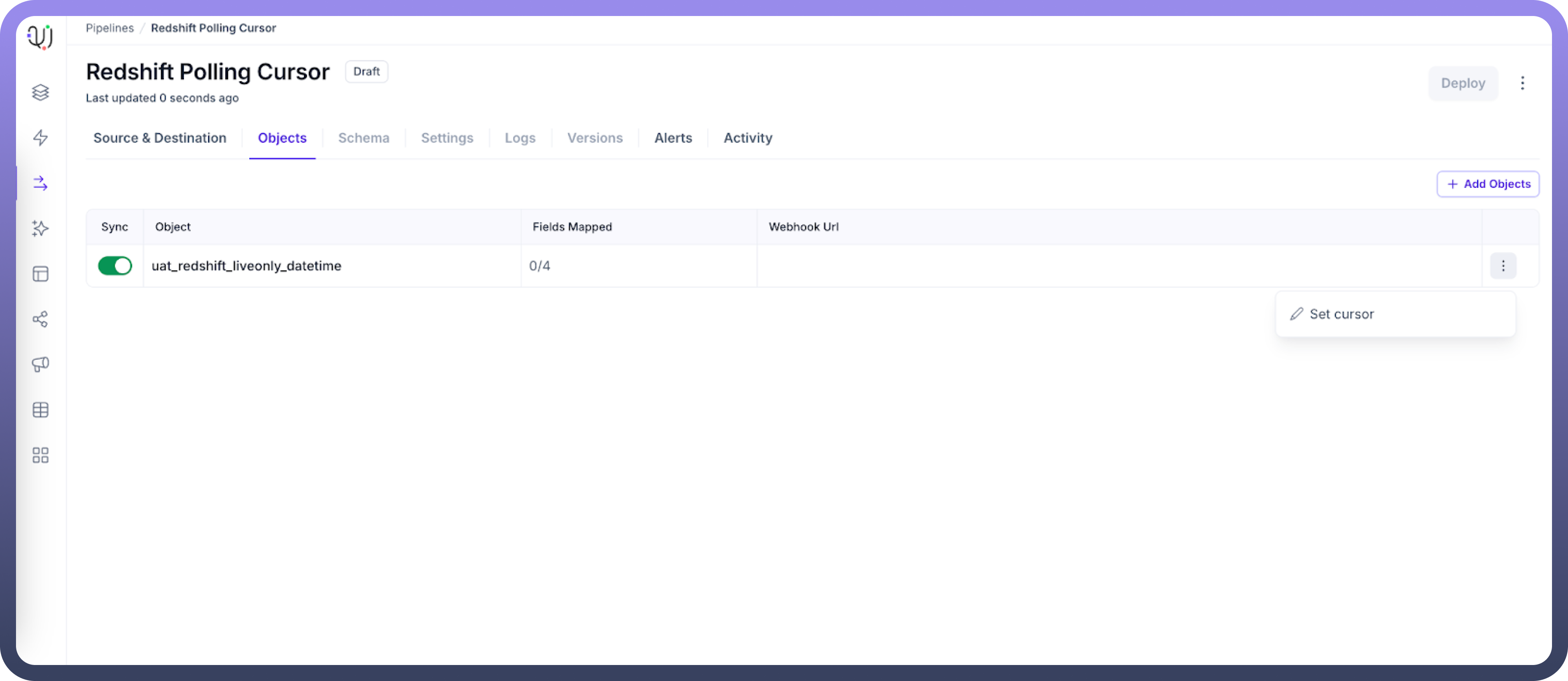Open the pipelines arrows sidebar icon

[40, 183]
